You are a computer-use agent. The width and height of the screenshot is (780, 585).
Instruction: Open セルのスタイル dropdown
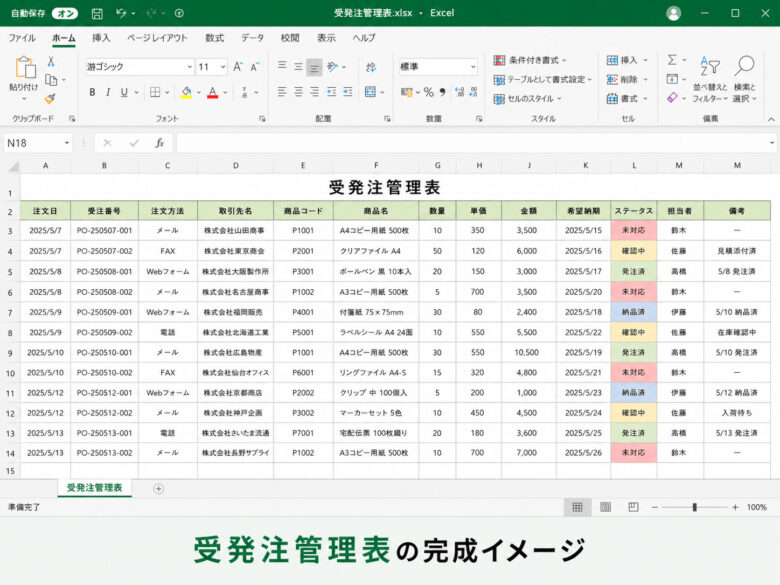527,98
